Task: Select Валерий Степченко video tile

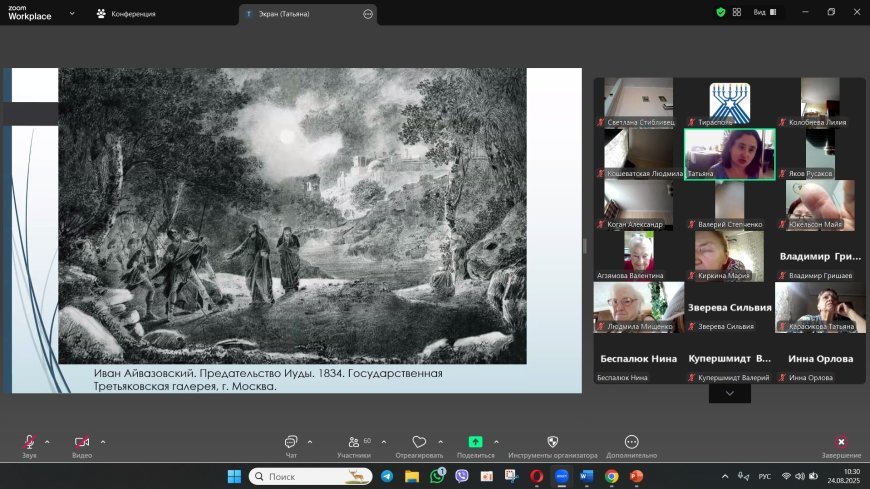Action: tap(730, 205)
